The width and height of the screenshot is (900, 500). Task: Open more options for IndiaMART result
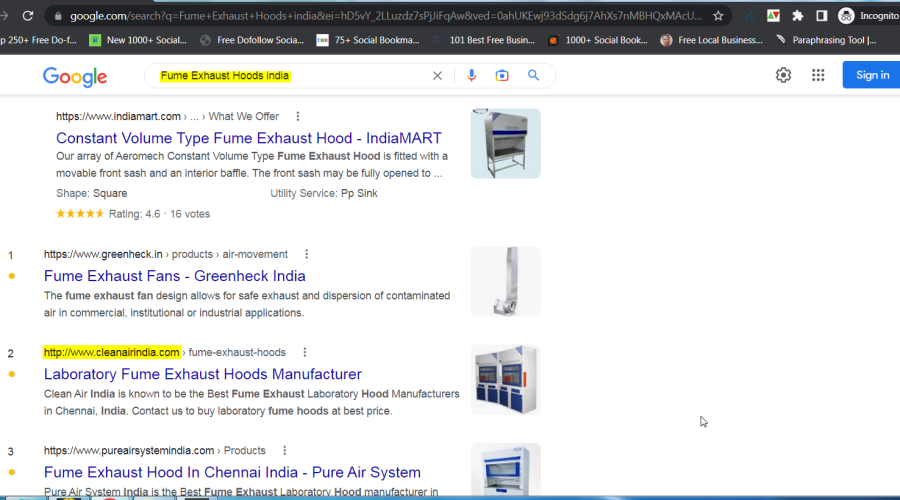pyautogui.click(x=298, y=117)
